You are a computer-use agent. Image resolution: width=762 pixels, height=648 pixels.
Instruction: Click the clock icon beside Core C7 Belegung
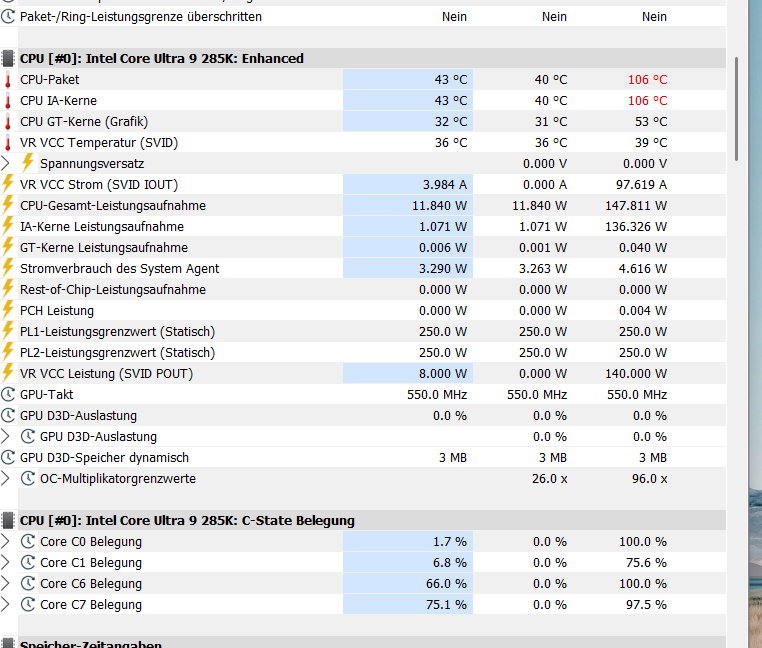pyautogui.click(x=28, y=604)
